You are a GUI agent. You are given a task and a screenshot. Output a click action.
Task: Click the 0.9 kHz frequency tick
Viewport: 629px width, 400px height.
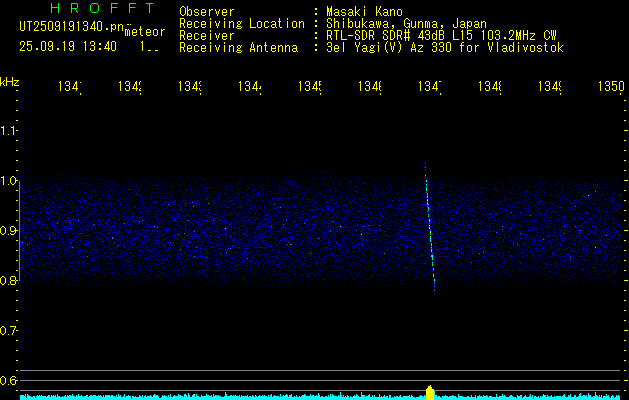(9, 231)
